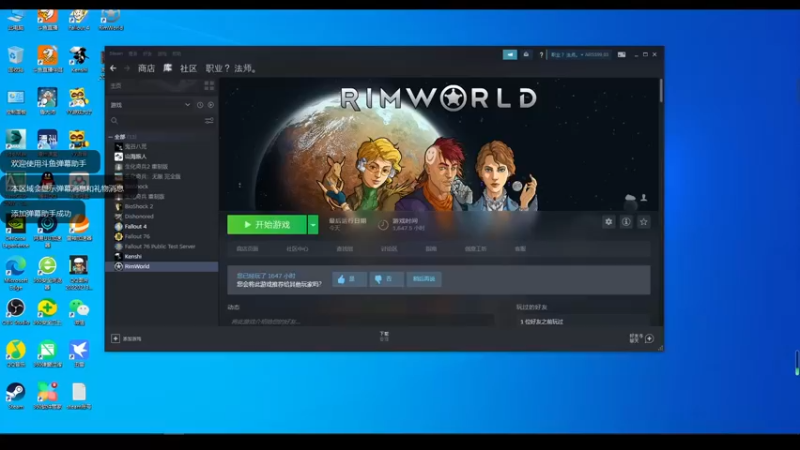Open the downloads 下载 section at bottom
The height and width of the screenshot is (450, 800).
click(384, 336)
